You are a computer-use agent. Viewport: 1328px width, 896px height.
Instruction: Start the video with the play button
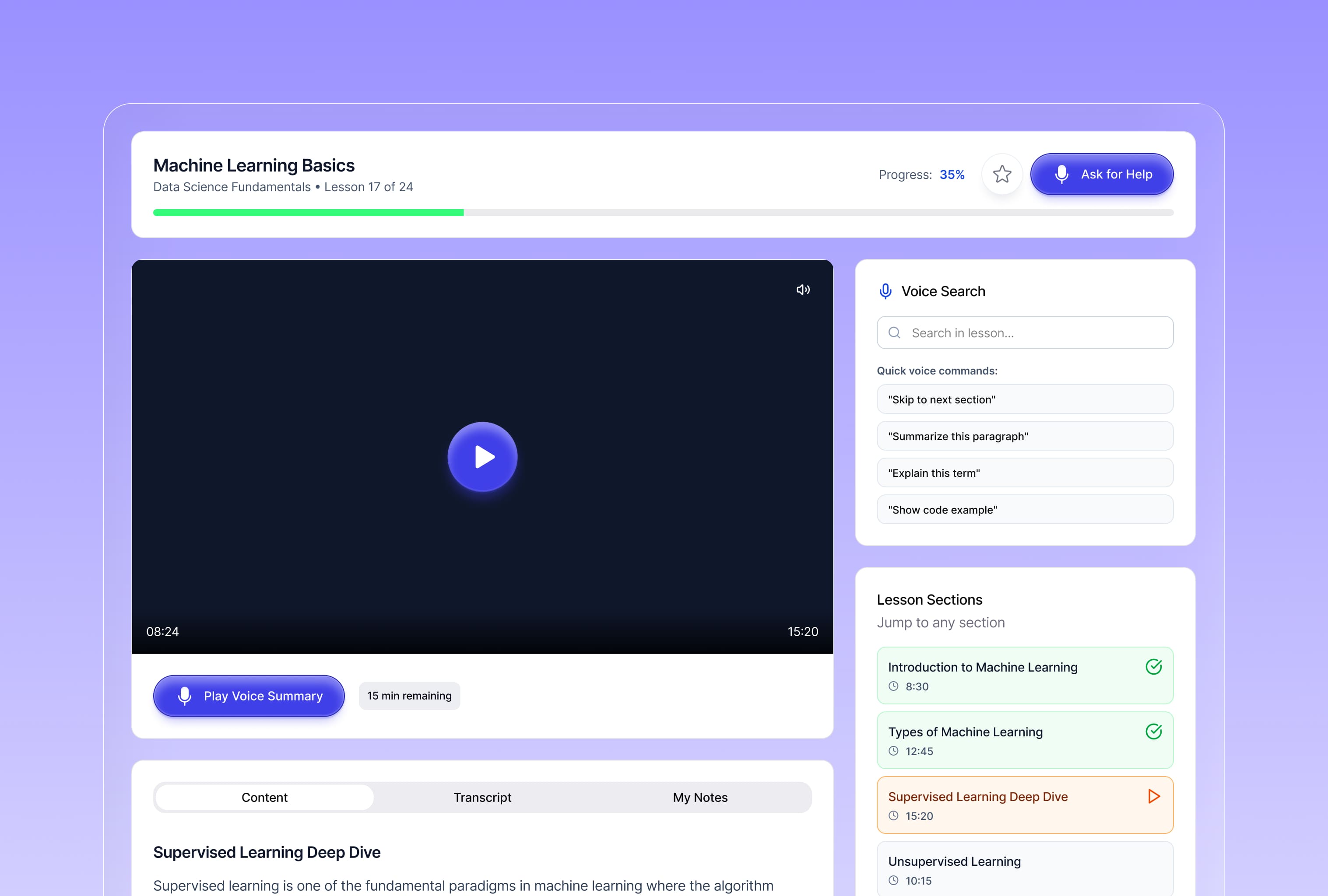(483, 457)
